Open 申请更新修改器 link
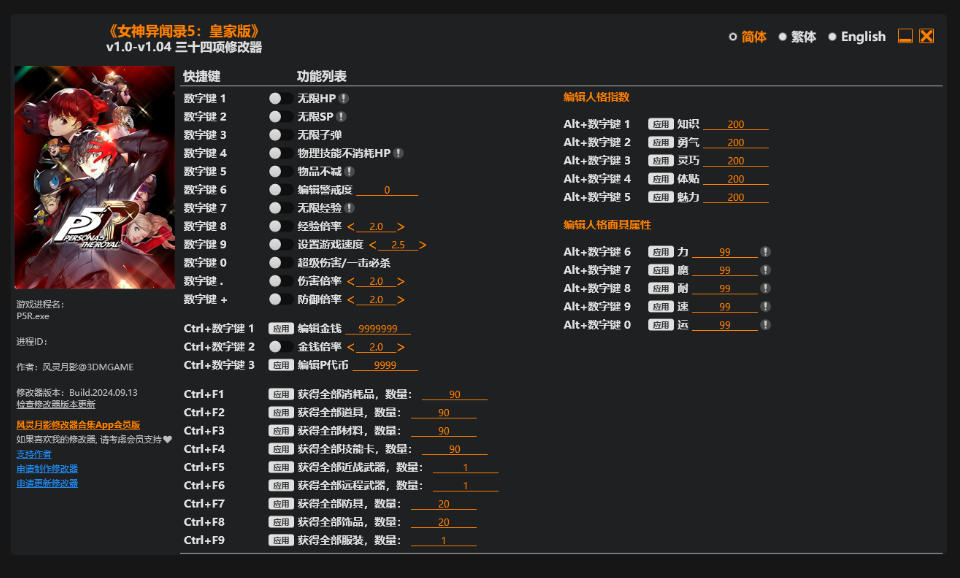The image size is (960, 578). (x=47, y=483)
